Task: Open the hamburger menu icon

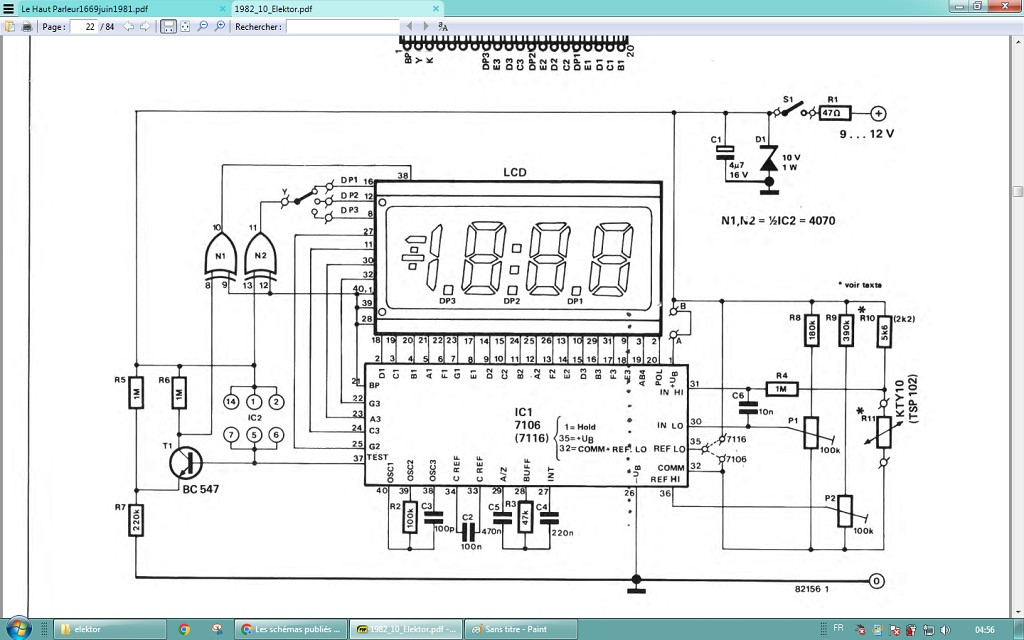Action: pyautogui.click(x=8, y=9)
